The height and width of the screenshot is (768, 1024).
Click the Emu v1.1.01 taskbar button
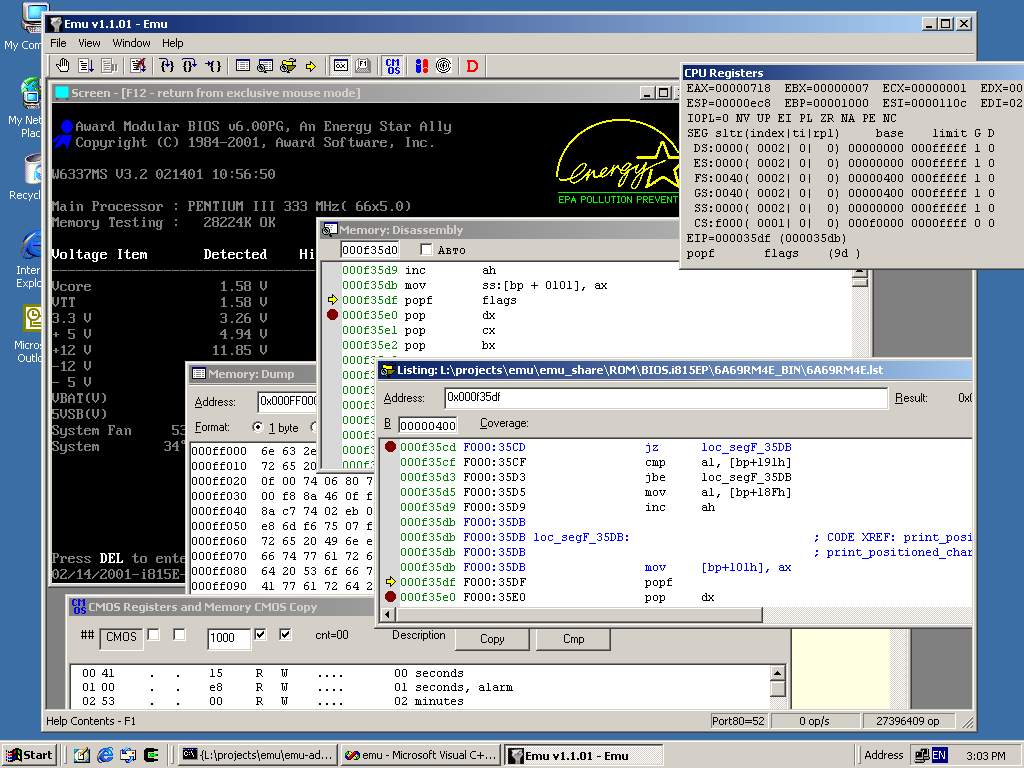pos(584,755)
